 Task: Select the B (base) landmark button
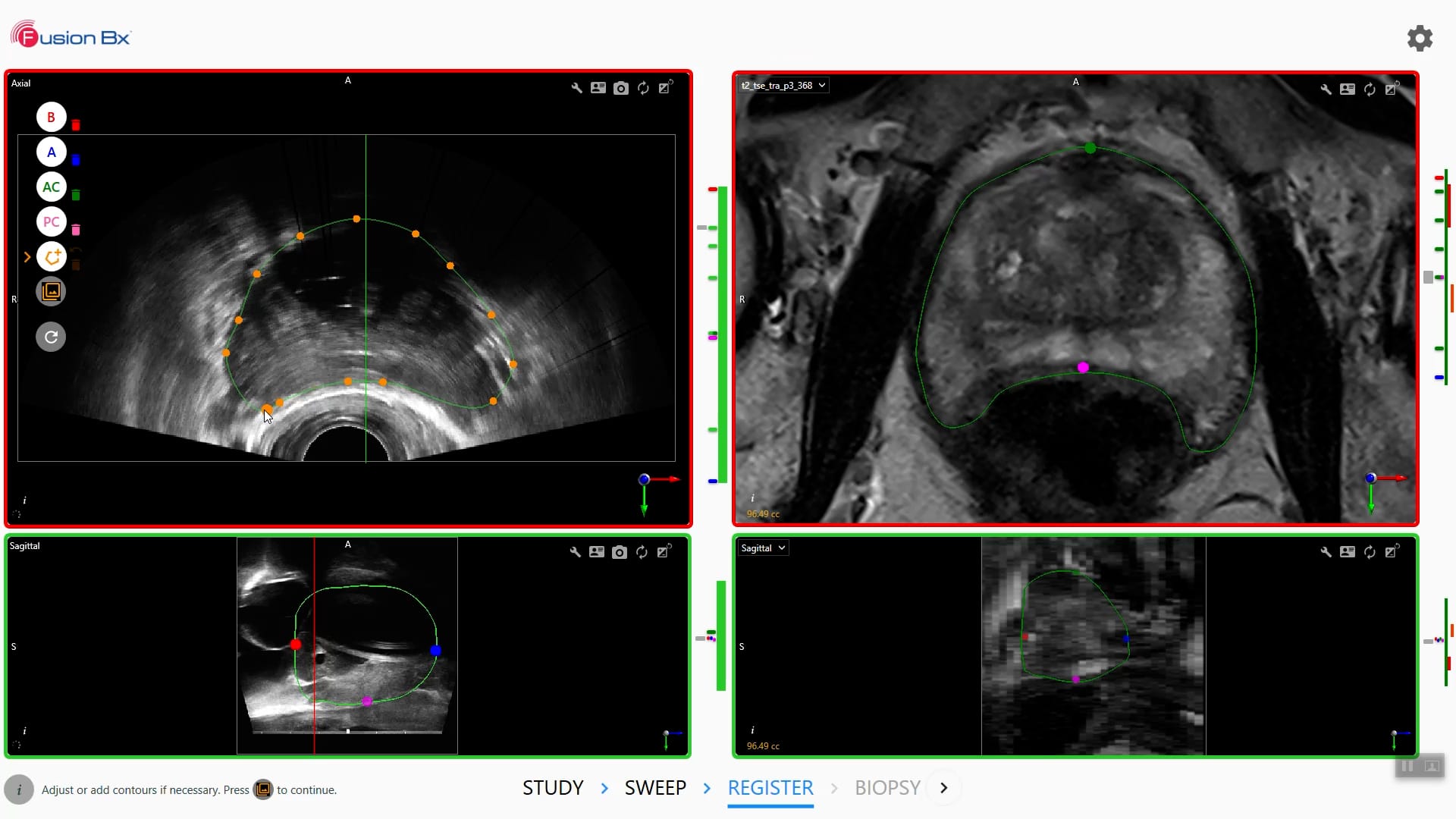(51, 118)
